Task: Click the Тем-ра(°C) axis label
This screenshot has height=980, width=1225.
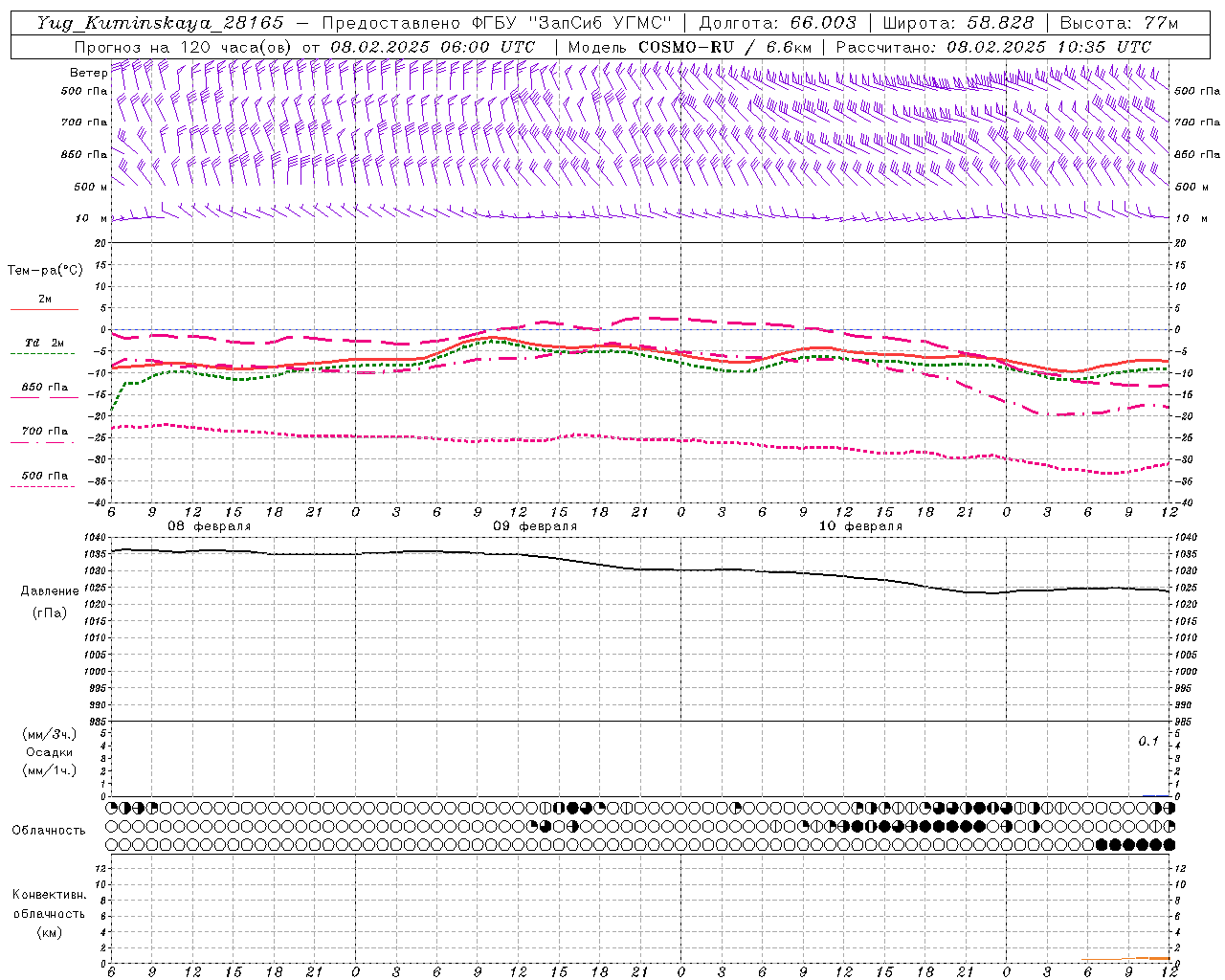Action: (45, 270)
